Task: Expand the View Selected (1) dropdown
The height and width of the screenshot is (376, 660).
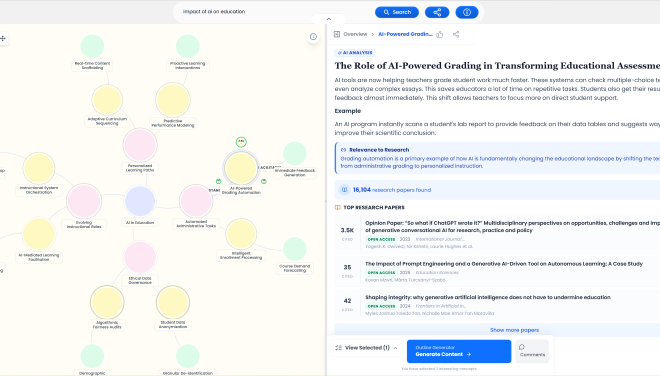Action: coord(366,348)
